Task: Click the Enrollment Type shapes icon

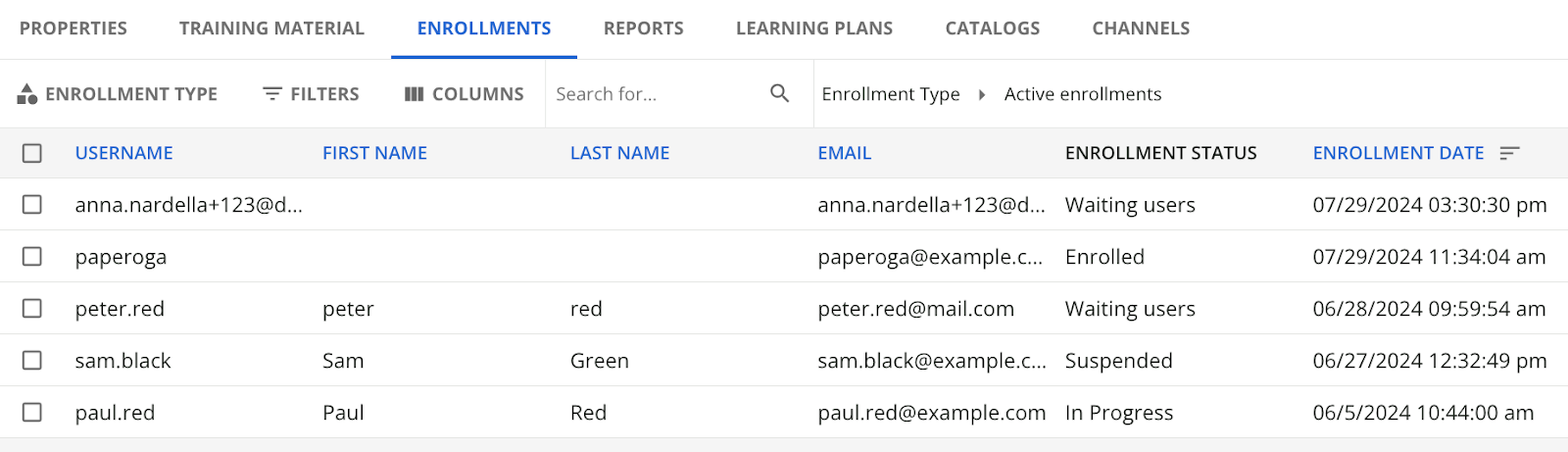Action: click(x=27, y=94)
